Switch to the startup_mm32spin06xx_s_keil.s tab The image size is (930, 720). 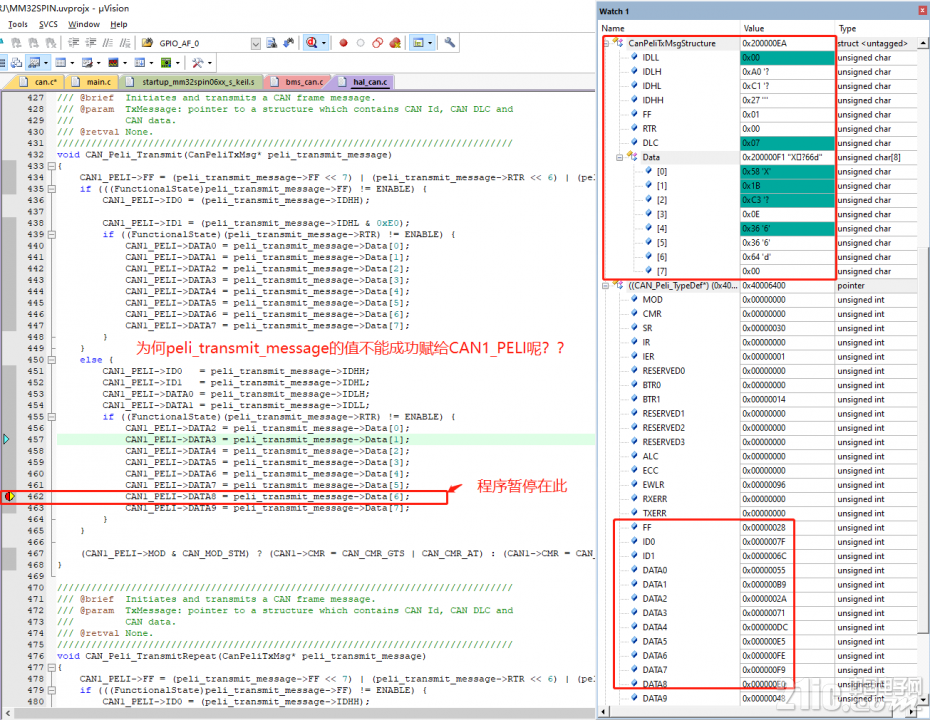tap(192, 82)
